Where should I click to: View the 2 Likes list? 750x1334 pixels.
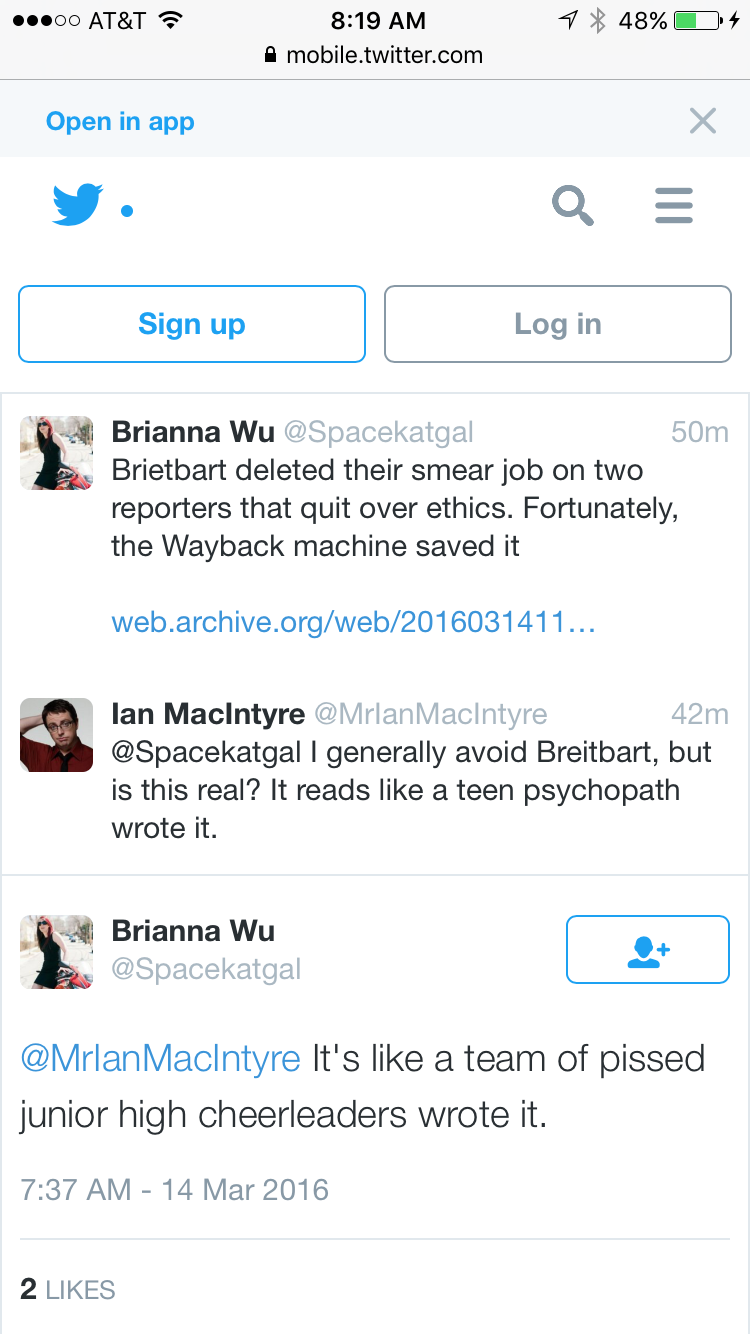click(x=68, y=1290)
